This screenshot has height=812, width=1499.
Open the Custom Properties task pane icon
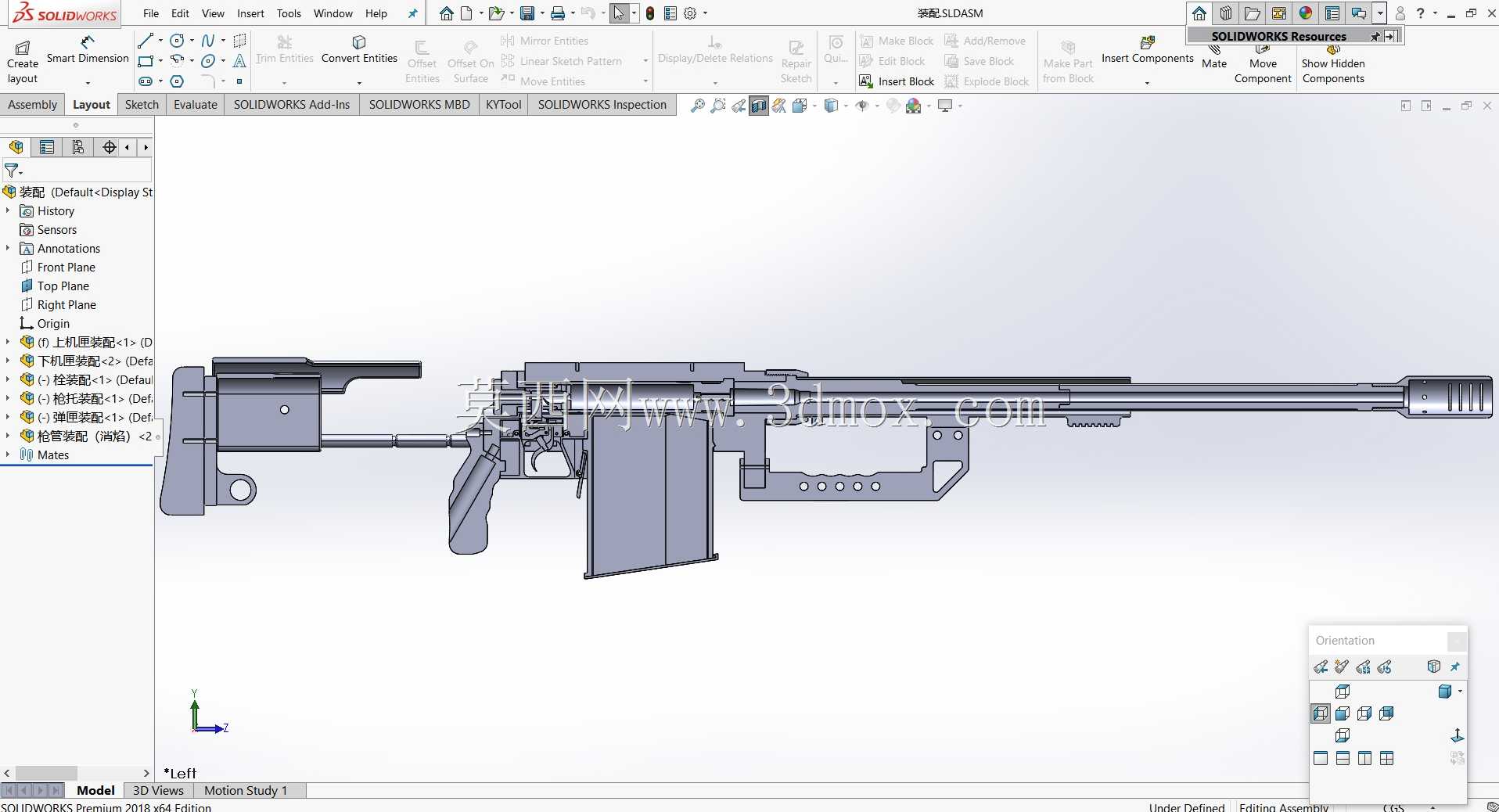pyautogui.click(x=1332, y=13)
